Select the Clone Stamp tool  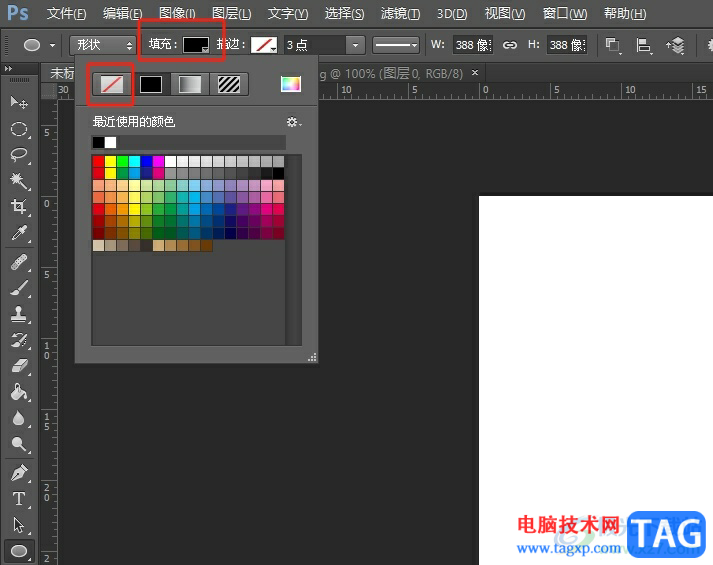tap(19, 314)
